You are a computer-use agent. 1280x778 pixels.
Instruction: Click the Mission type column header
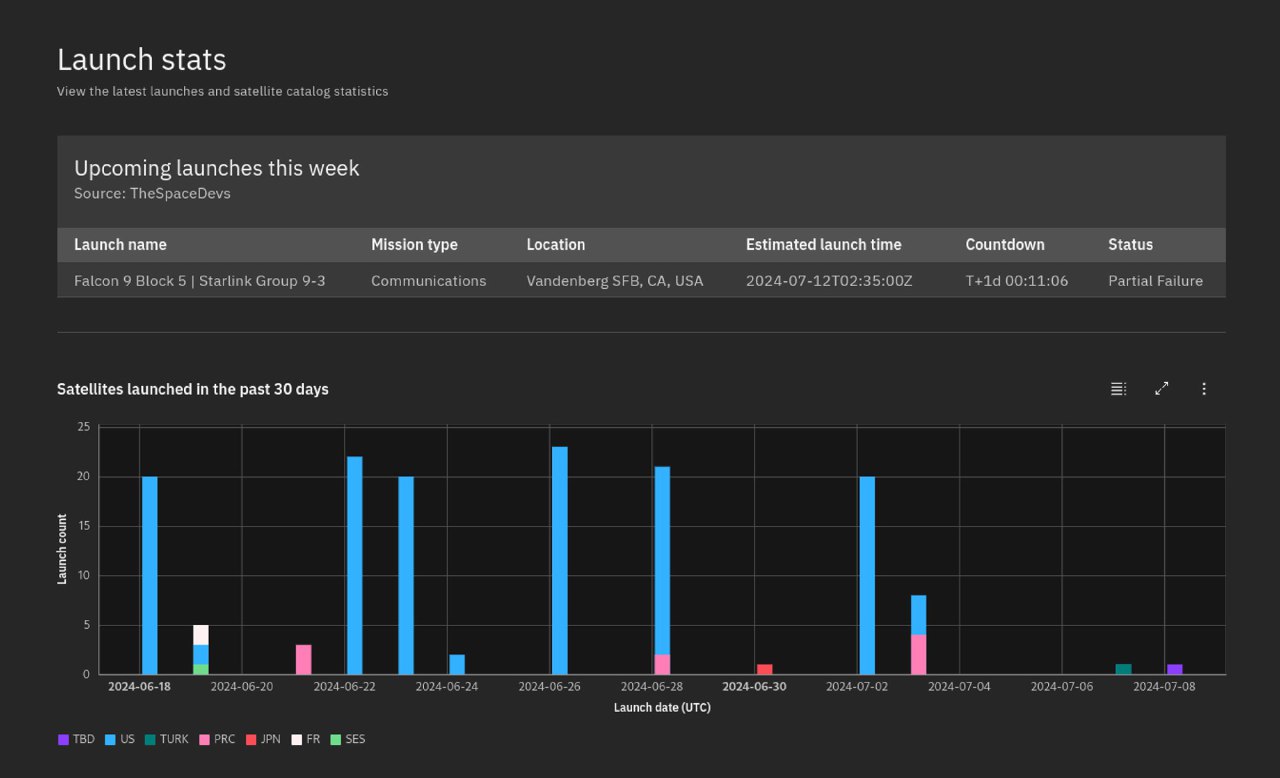pos(414,245)
